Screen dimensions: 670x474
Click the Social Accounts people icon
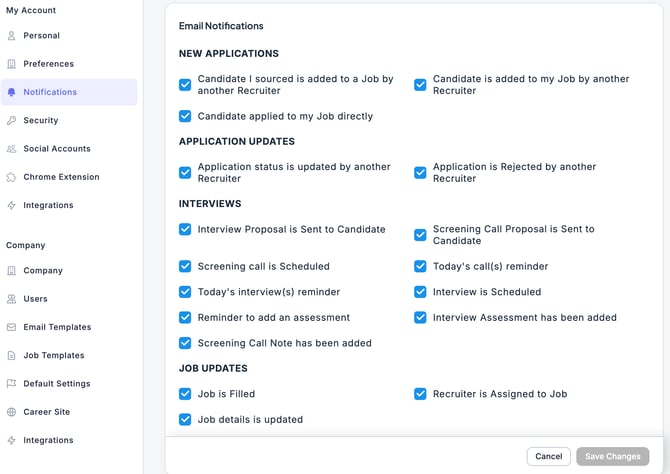pos(12,149)
